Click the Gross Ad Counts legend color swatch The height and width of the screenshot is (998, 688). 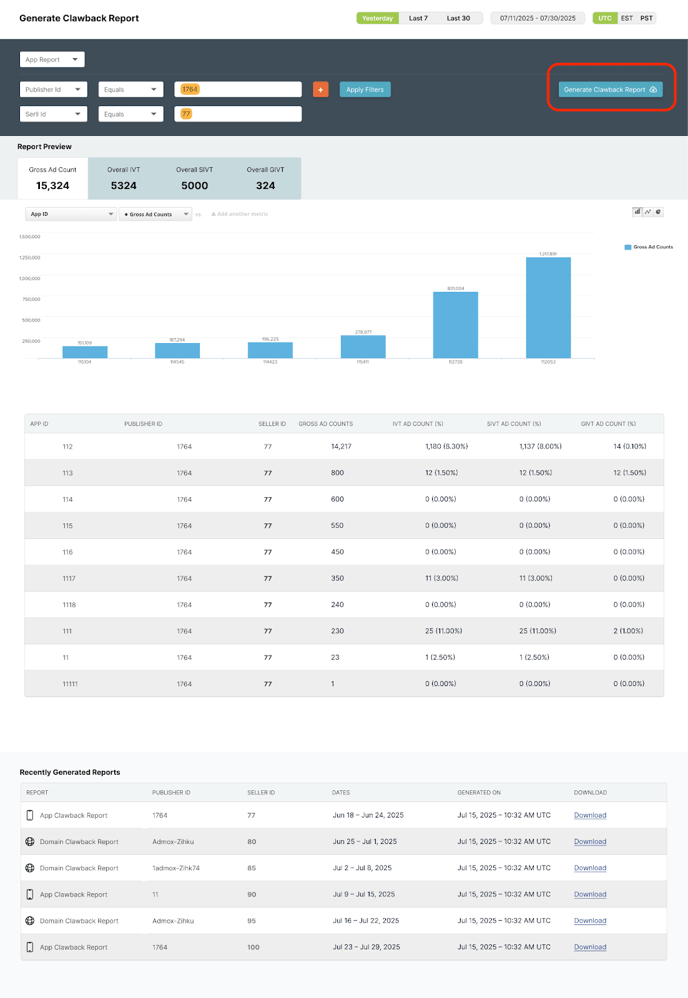coord(627,246)
